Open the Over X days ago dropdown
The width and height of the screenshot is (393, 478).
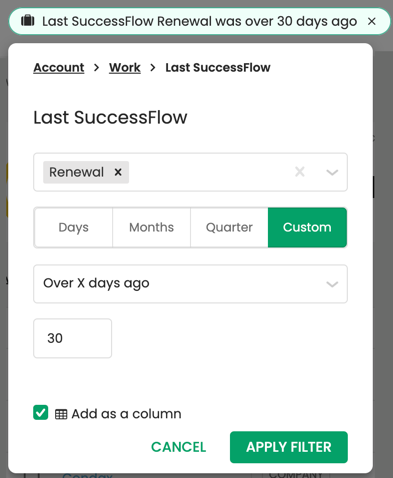(x=190, y=284)
